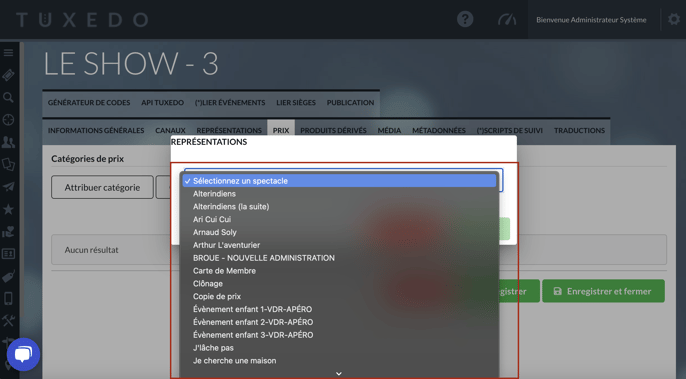Select BROUE - NOUVELLE ADMINISTRATION option
Viewport: 686px width, 379px height.
[x=340, y=258]
